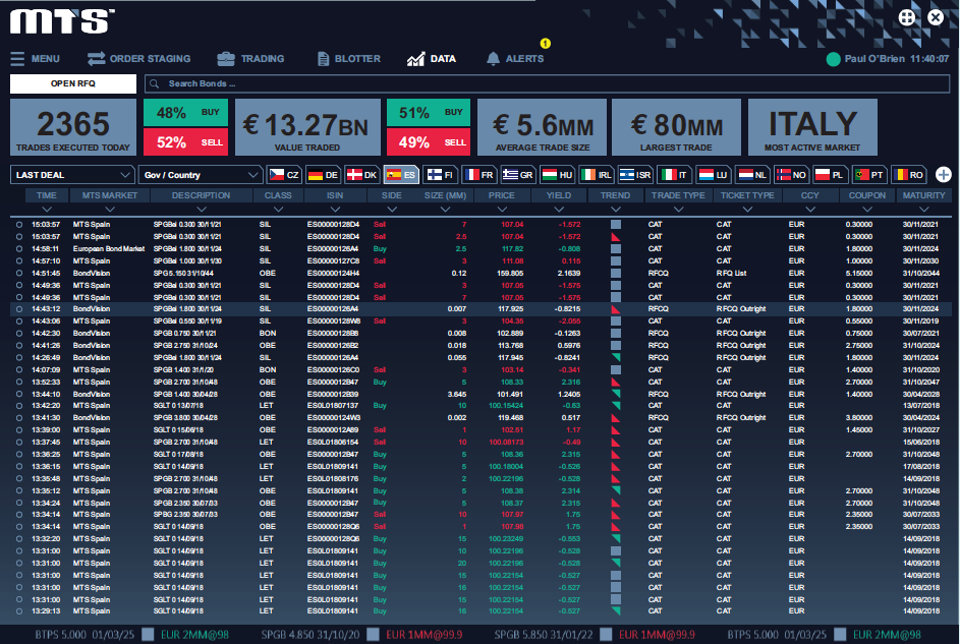Click red 52% SELL indicator
This screenshot has height=644, width=960.
coord(186,142)
